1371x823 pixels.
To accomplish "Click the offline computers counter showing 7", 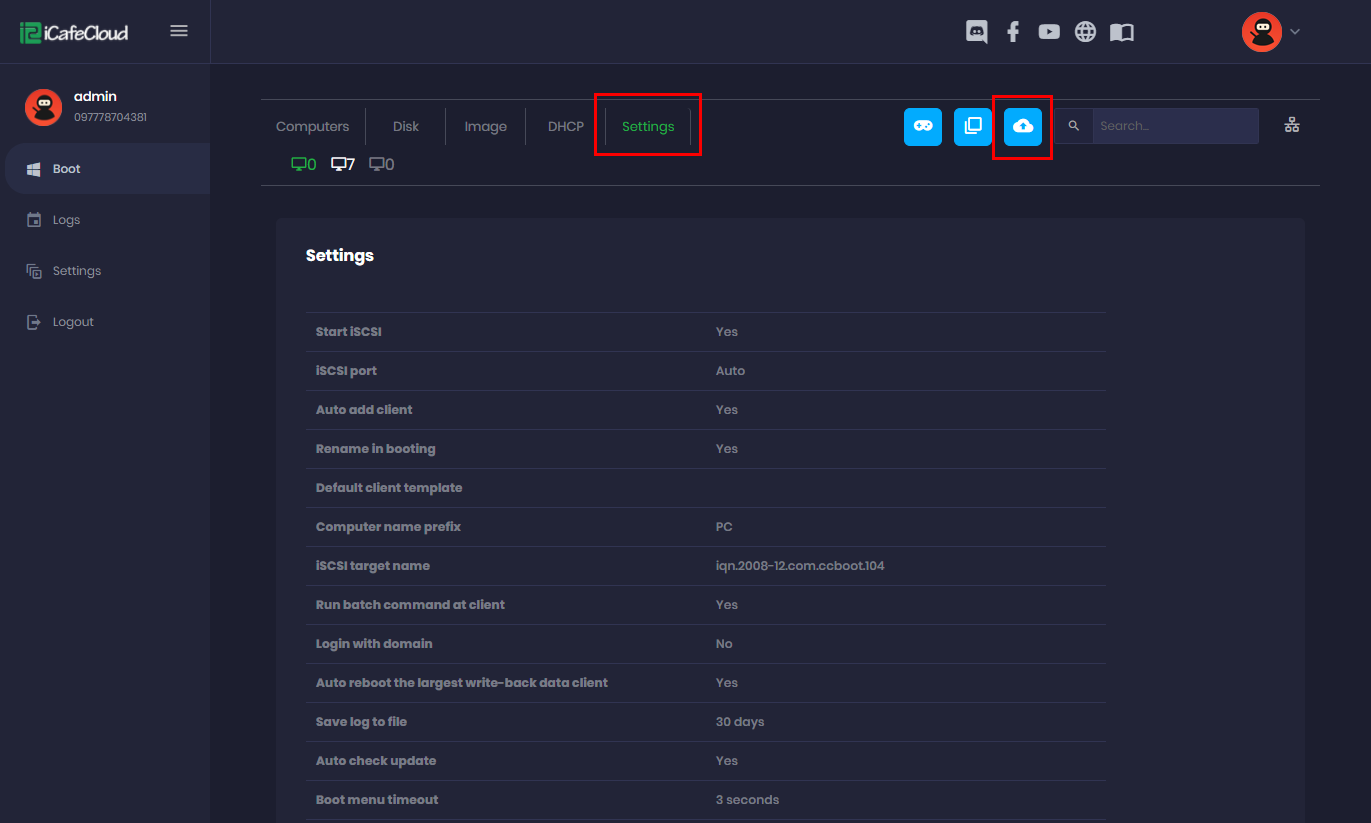I will (342, 163).
